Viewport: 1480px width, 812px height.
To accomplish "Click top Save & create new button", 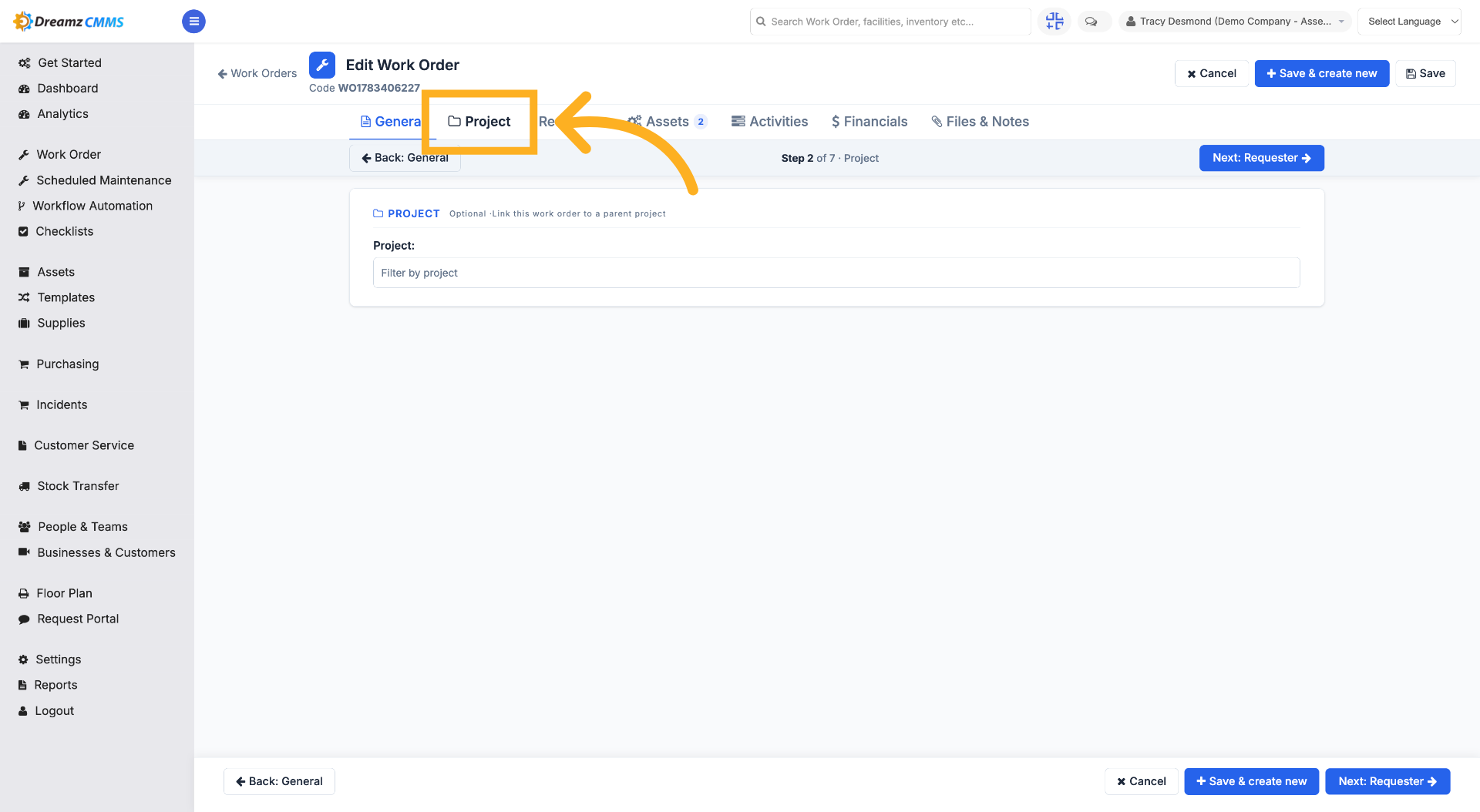I will [1322, 73].
